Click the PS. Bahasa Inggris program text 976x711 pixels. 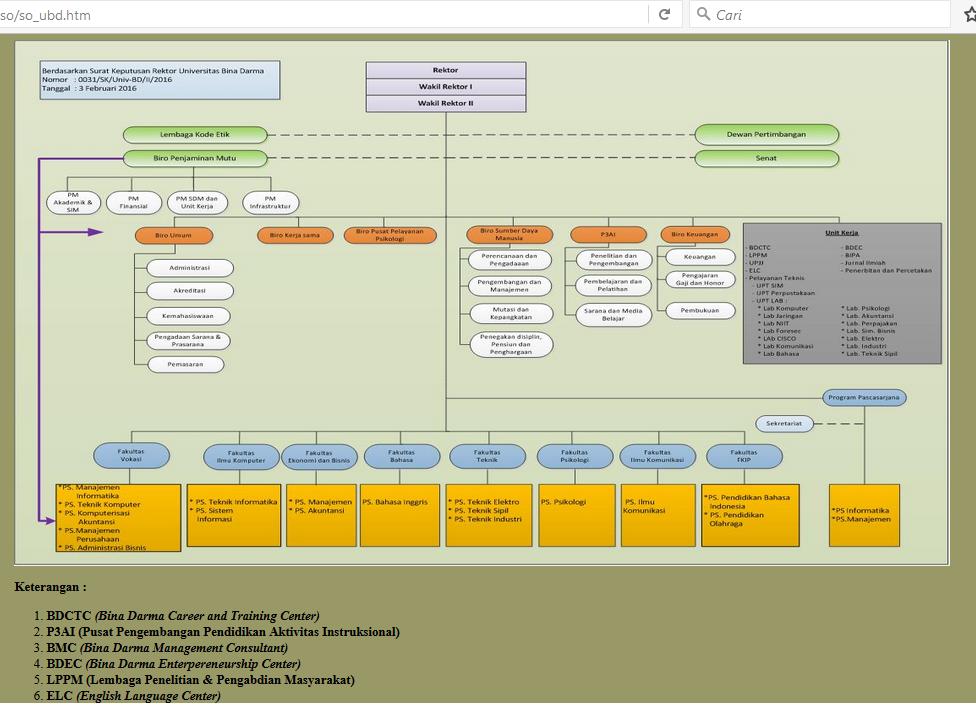(395, 502)
